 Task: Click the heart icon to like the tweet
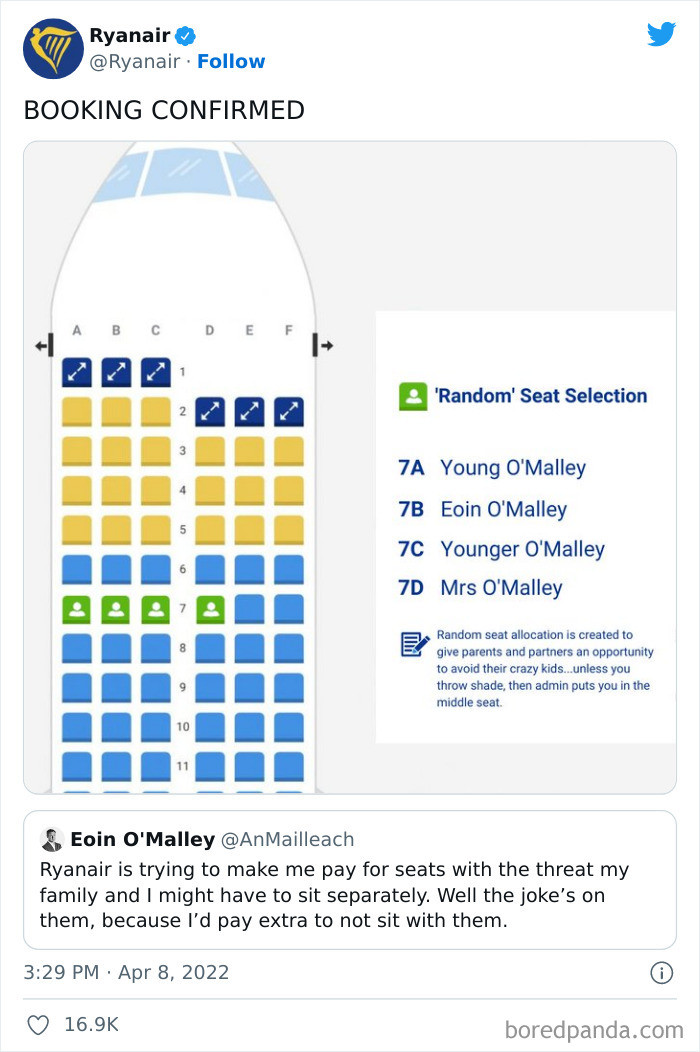point(38,1024)
